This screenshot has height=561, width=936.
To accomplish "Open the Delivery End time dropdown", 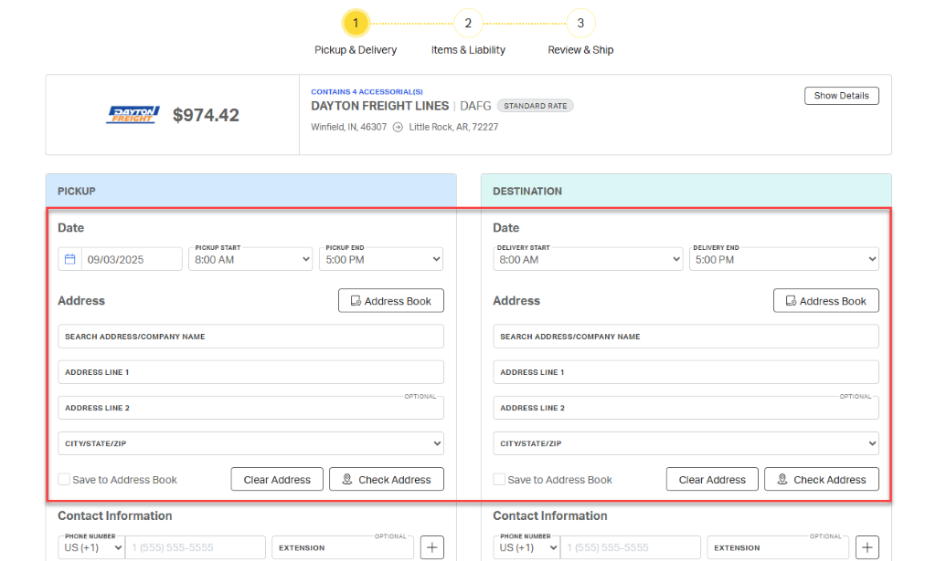I will coord(784,259).
